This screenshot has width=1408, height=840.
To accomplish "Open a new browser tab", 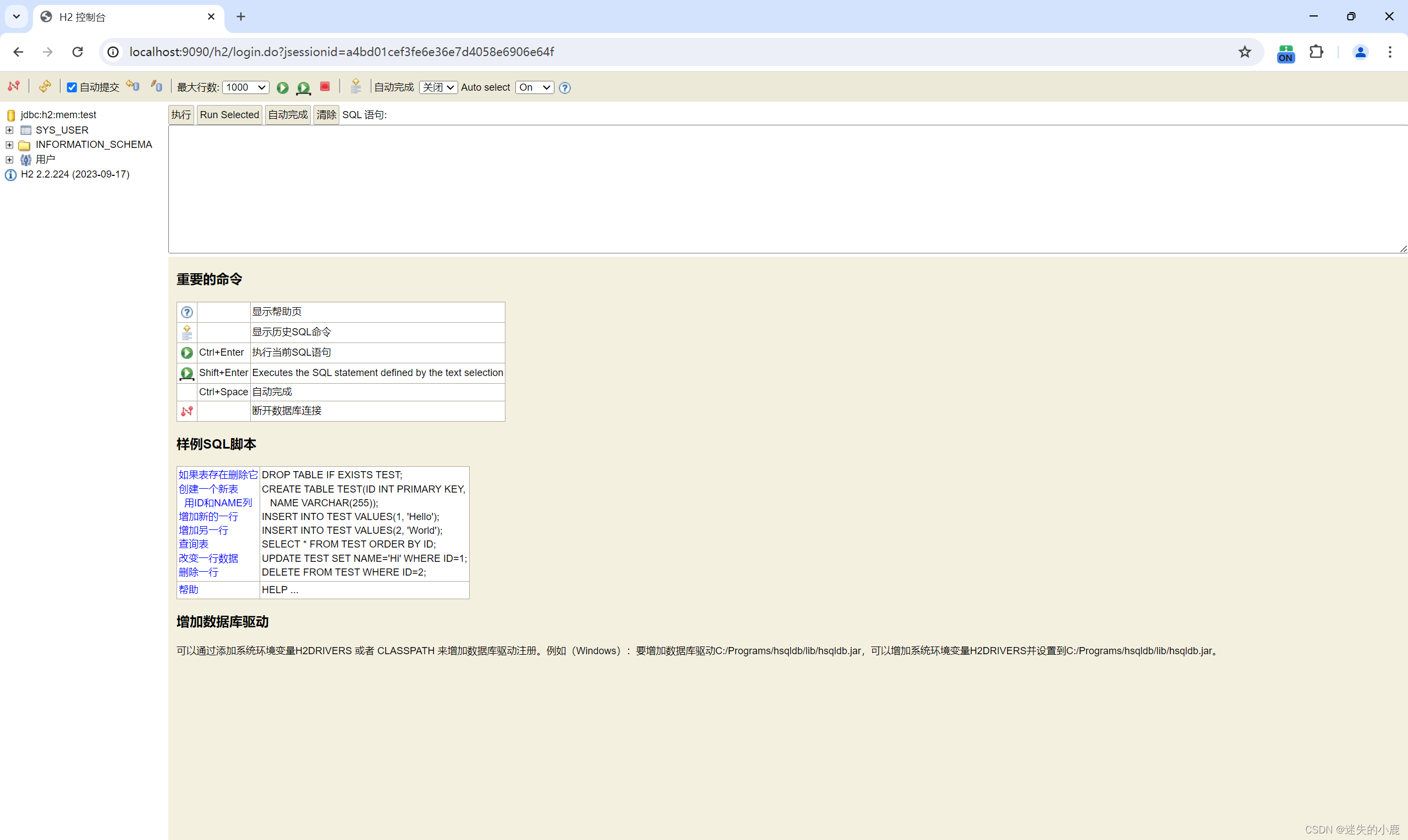I will coord(241,17).
